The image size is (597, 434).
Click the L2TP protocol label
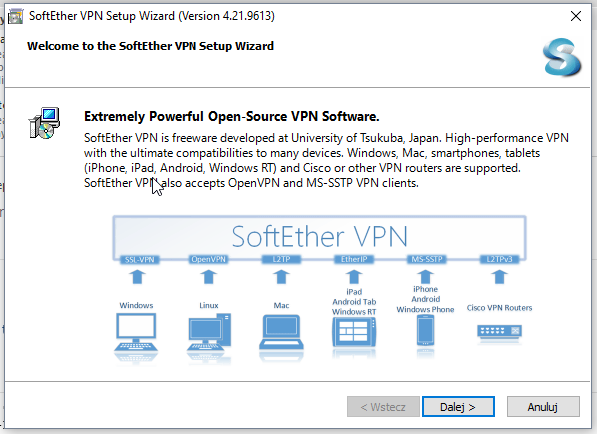(x=281, y=259)
